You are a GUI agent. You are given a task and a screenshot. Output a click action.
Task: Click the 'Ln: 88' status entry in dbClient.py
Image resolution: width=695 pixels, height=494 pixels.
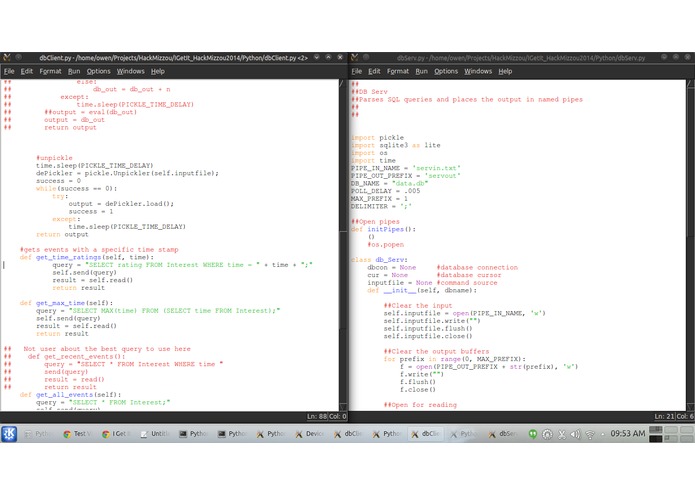pyautogui.click(x=316, y=416)
